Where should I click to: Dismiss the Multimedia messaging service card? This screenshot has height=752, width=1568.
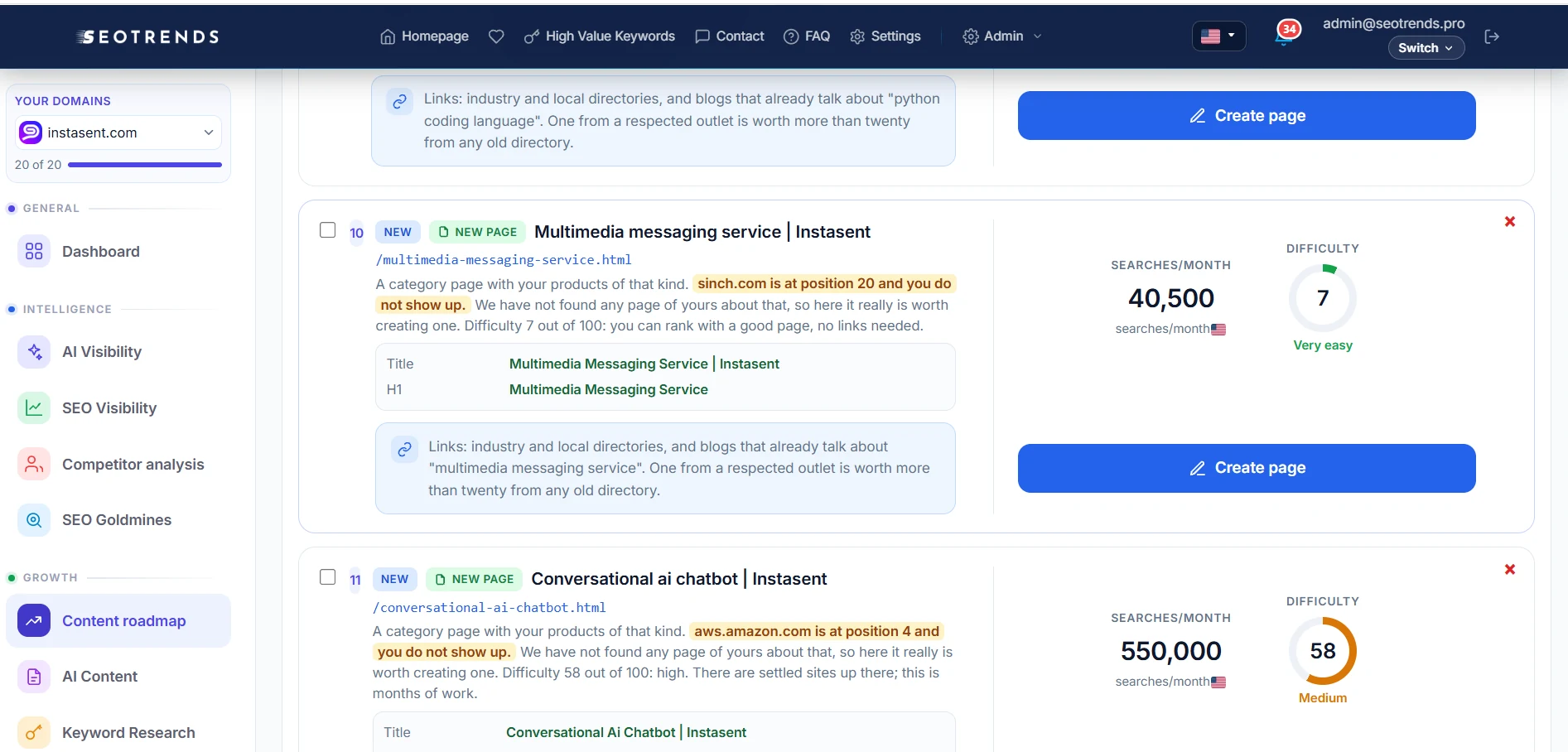pyautogui.click(x=1510, y=221)
